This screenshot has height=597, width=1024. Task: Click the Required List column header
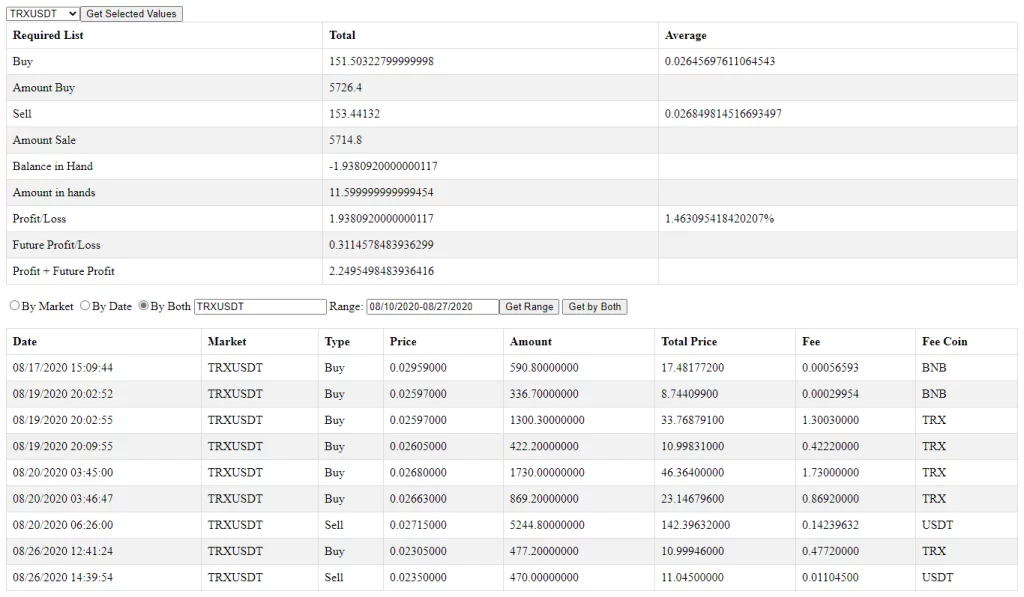coord(48,35)
